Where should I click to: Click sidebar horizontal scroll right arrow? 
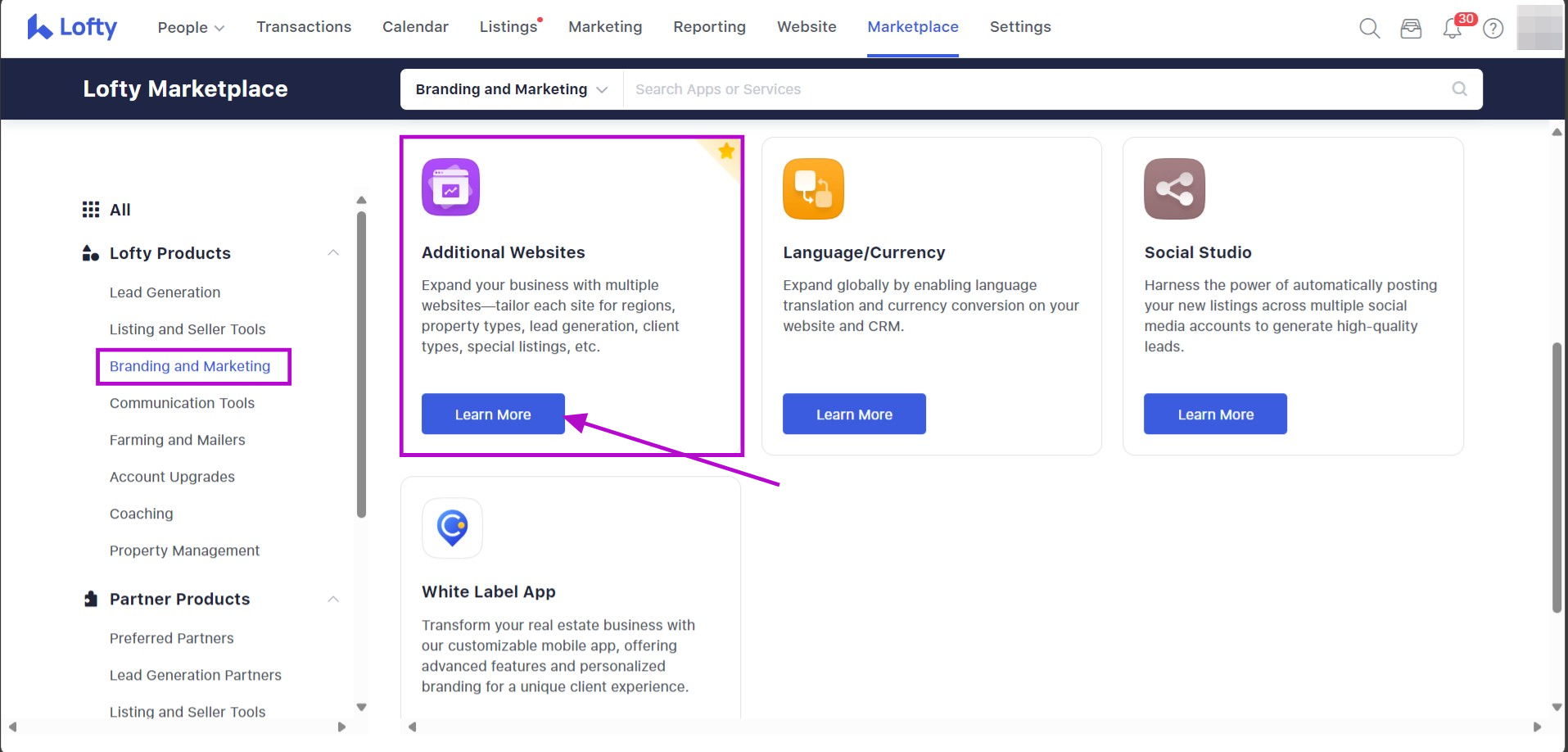(341, 727)
